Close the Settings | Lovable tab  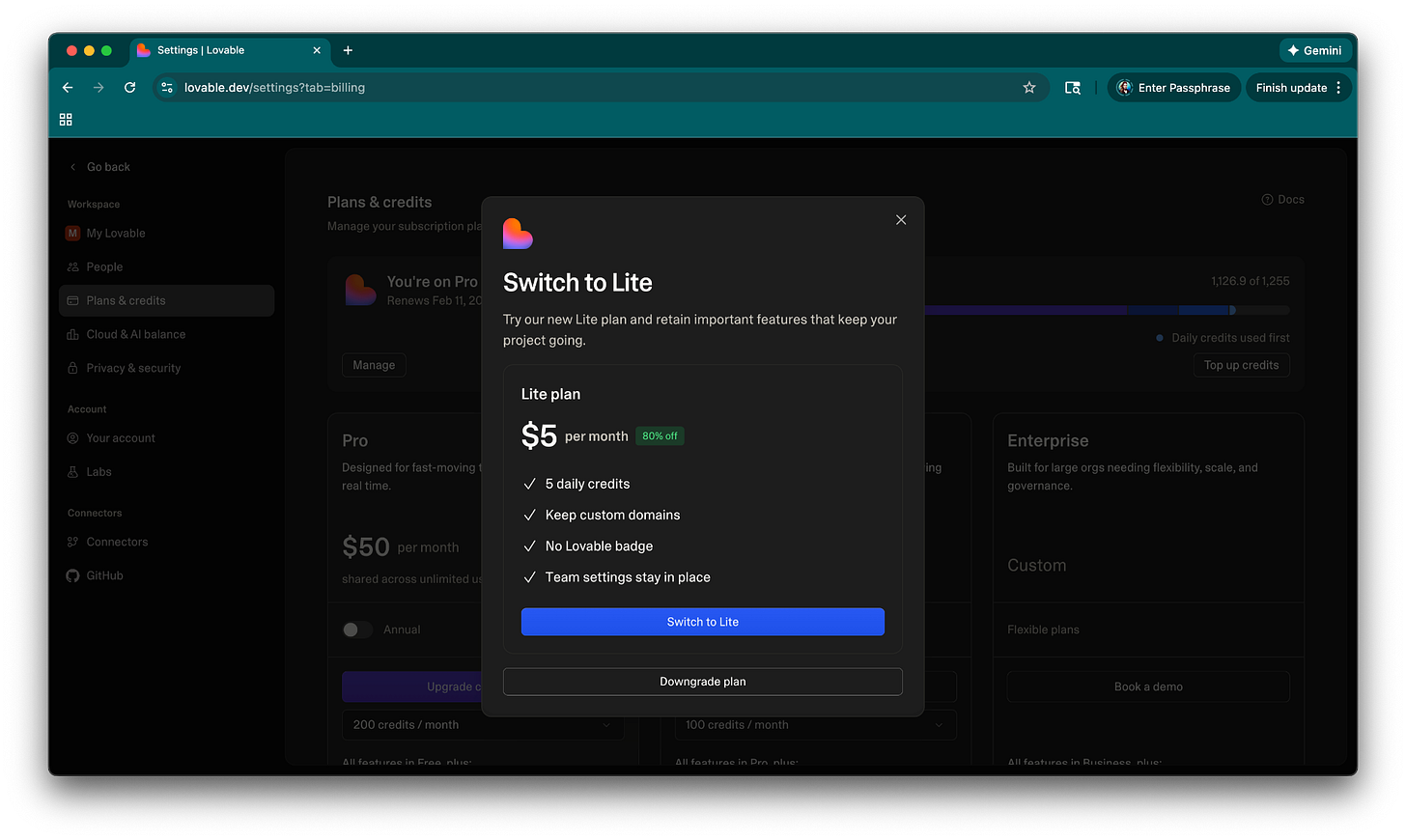pyautogui.click(x=317, y=50)
